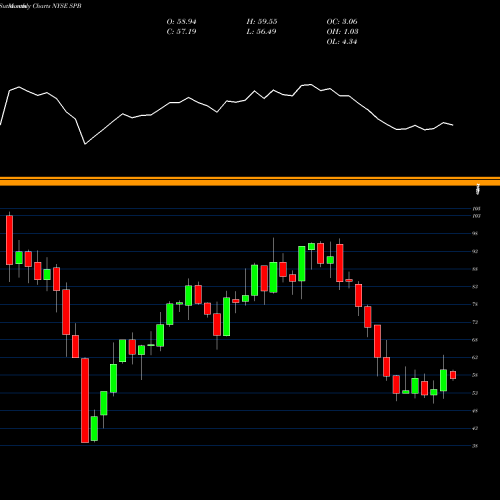Click the 96 price axis label
500x500 pixels.
pyautogui.click(x=475, y=233)
